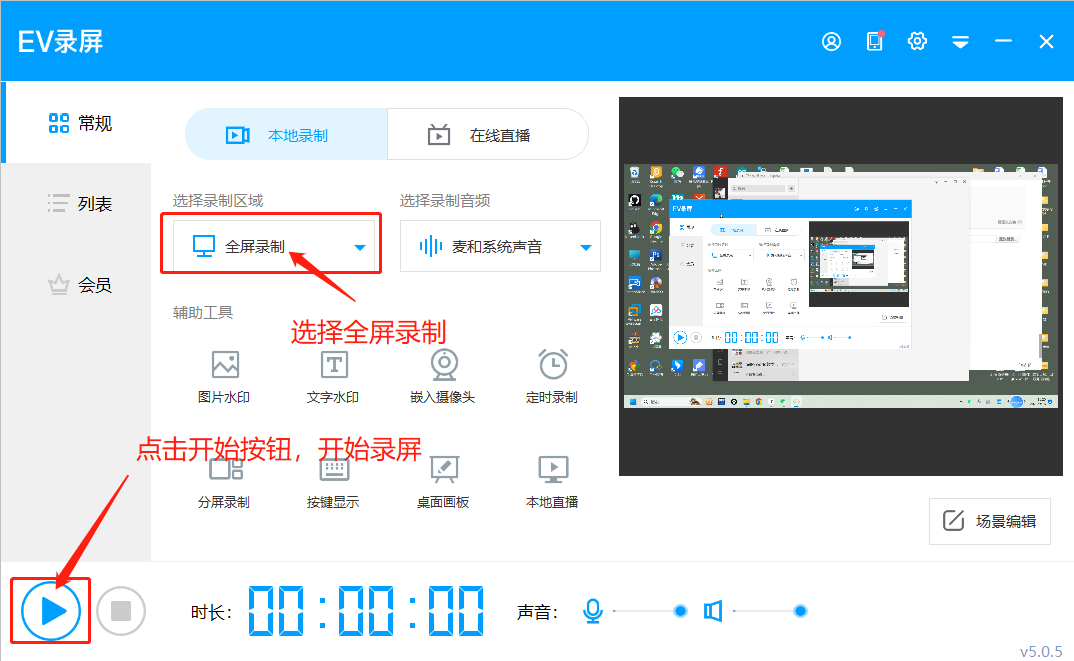Start recording with the play button
1074x661 pixels.
point(51,611)
